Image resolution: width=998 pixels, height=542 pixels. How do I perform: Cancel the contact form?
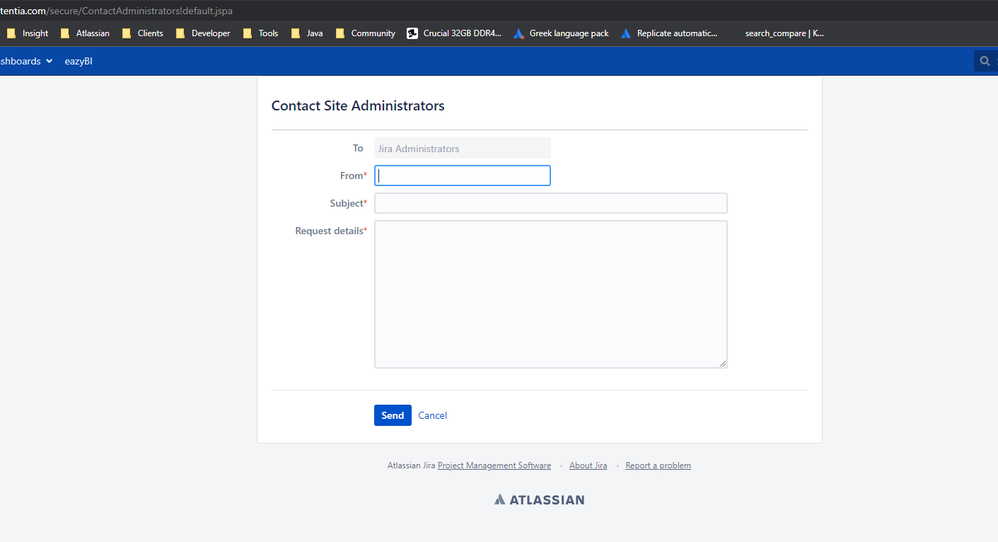pyautogui.click(x=432, y=415)
